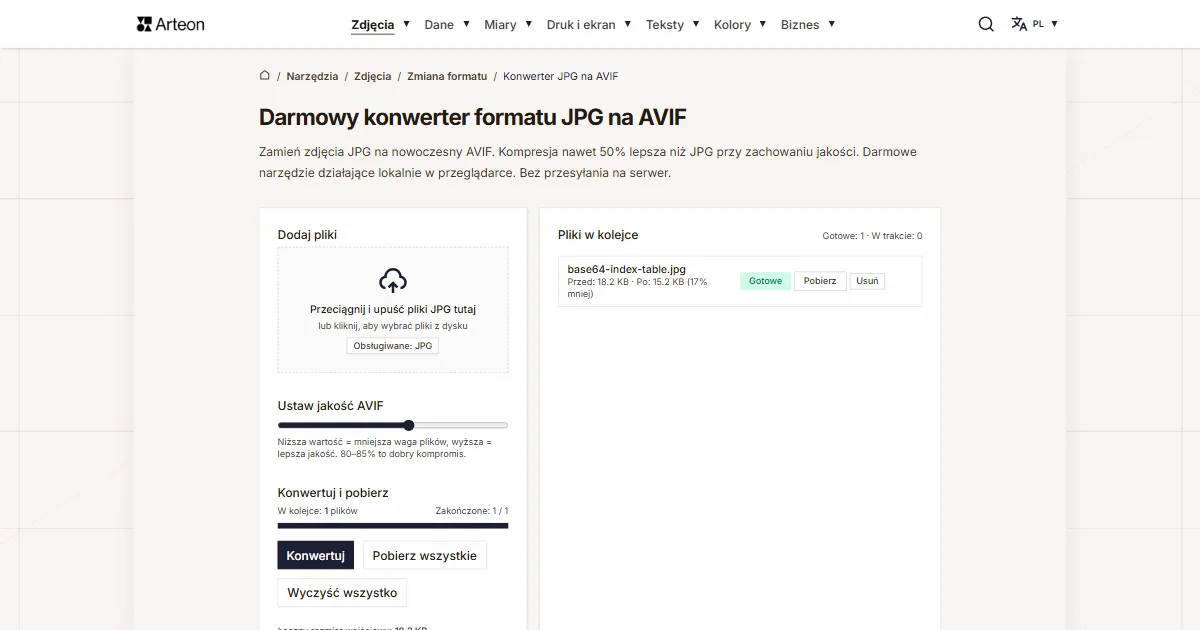Remove base64-index-table.jpg with Usuń

pyautogui.click(x=868, y=281)
